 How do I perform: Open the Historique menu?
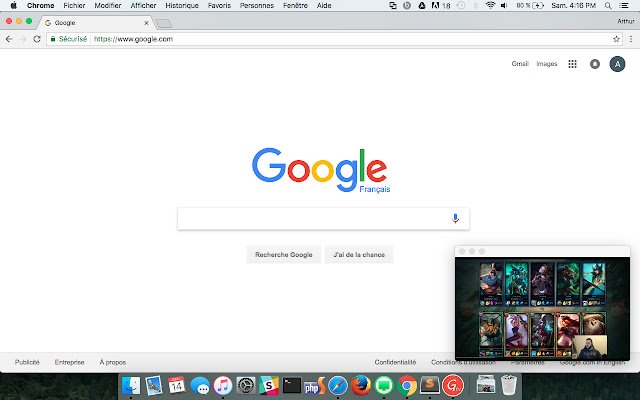click(x=182, y=6)
